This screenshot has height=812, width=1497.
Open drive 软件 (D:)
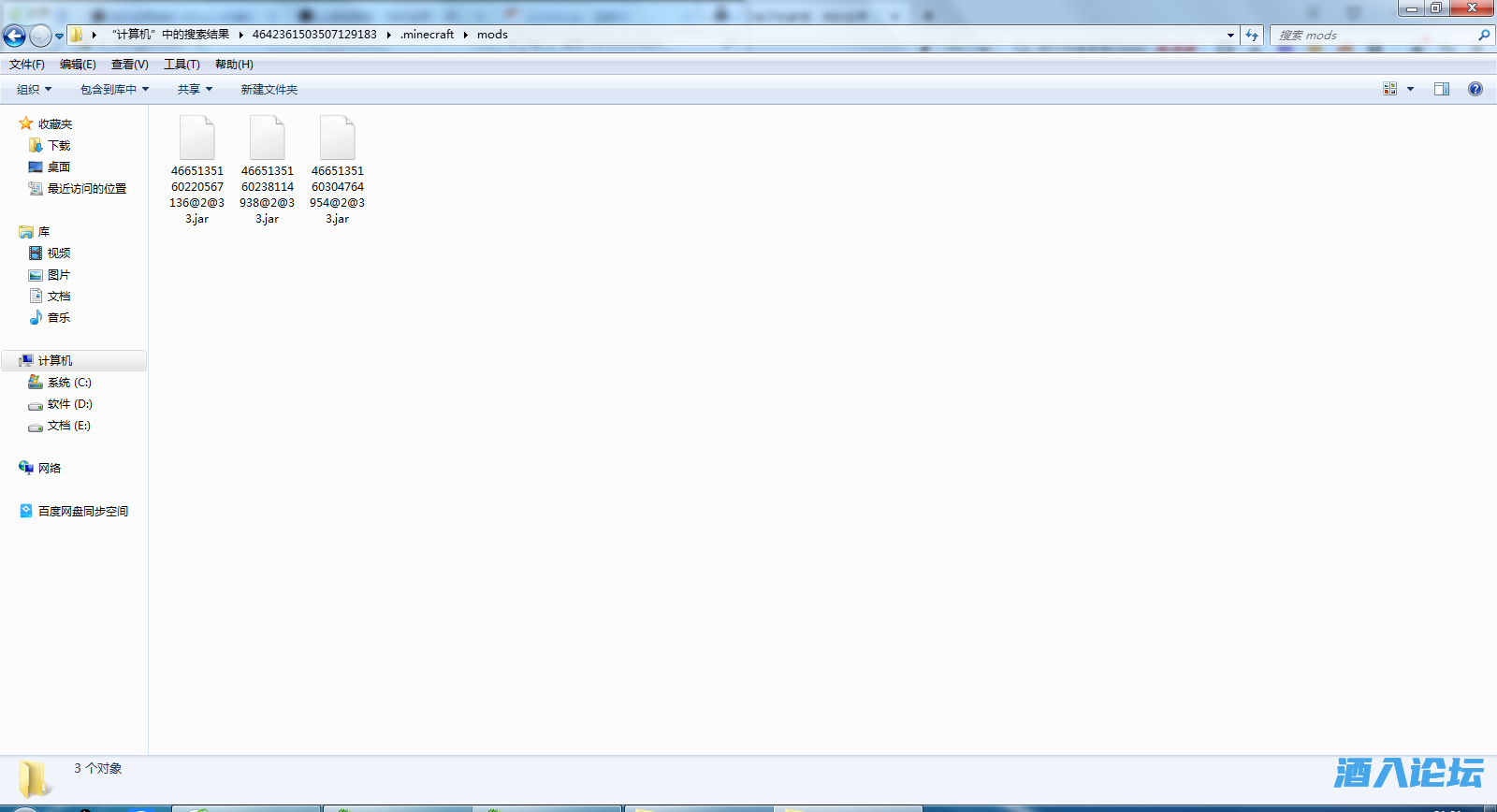pyautogui.click(x=70, y=404)
